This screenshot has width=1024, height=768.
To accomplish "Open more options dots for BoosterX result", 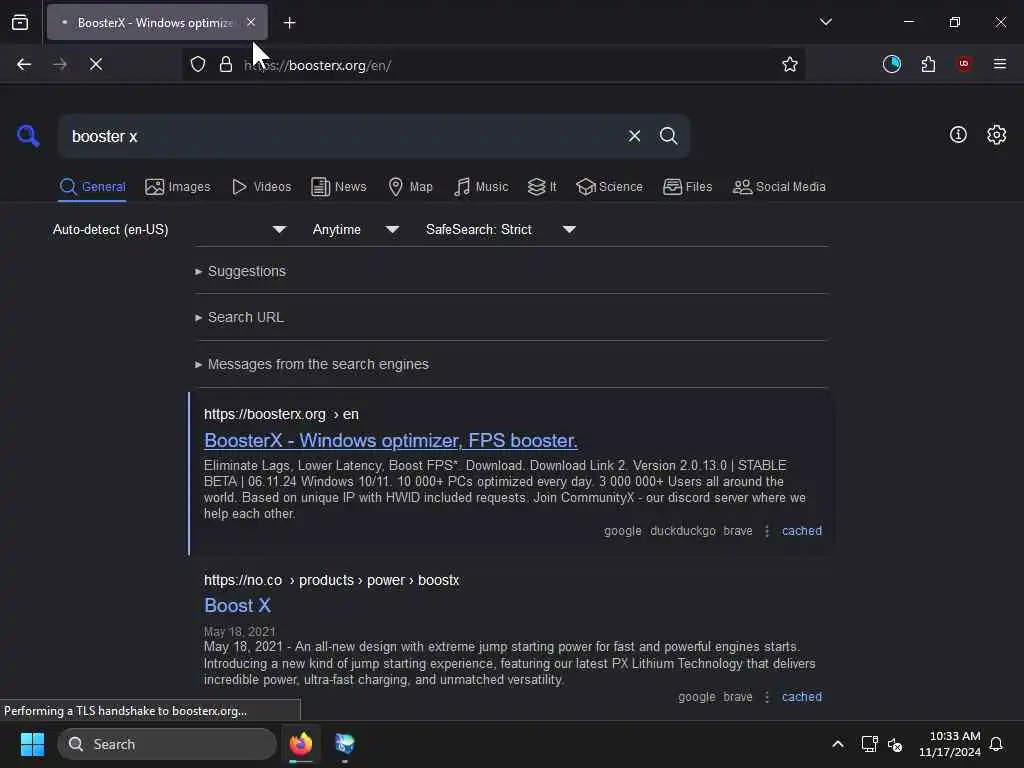I will 767,531.
